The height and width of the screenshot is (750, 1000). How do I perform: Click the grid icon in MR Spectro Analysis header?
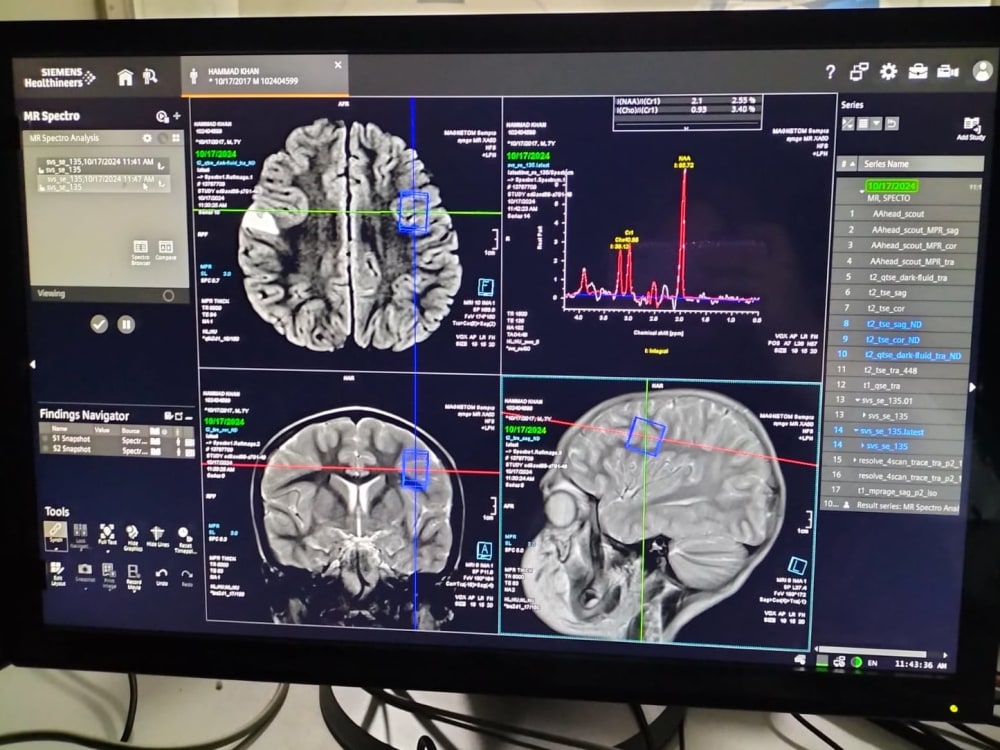click(175, 138)
